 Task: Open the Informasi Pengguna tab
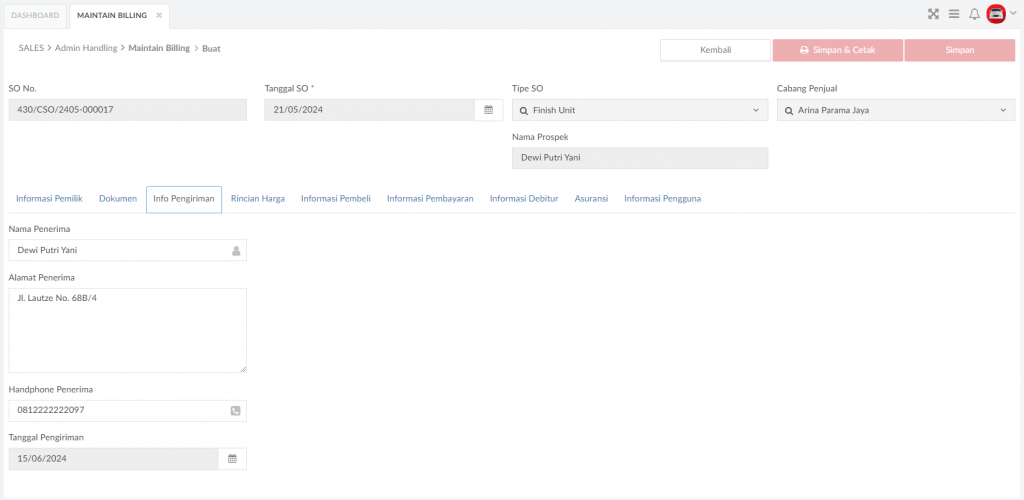(663, 199)
